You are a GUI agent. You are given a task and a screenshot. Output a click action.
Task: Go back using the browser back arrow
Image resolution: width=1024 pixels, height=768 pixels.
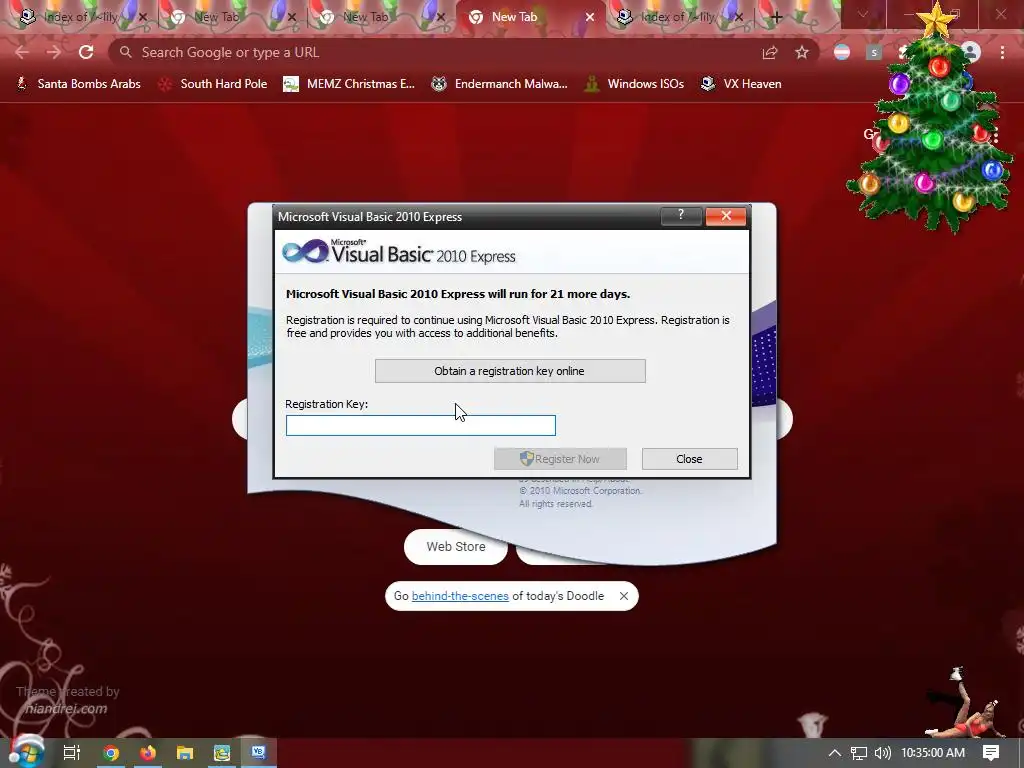22,52
